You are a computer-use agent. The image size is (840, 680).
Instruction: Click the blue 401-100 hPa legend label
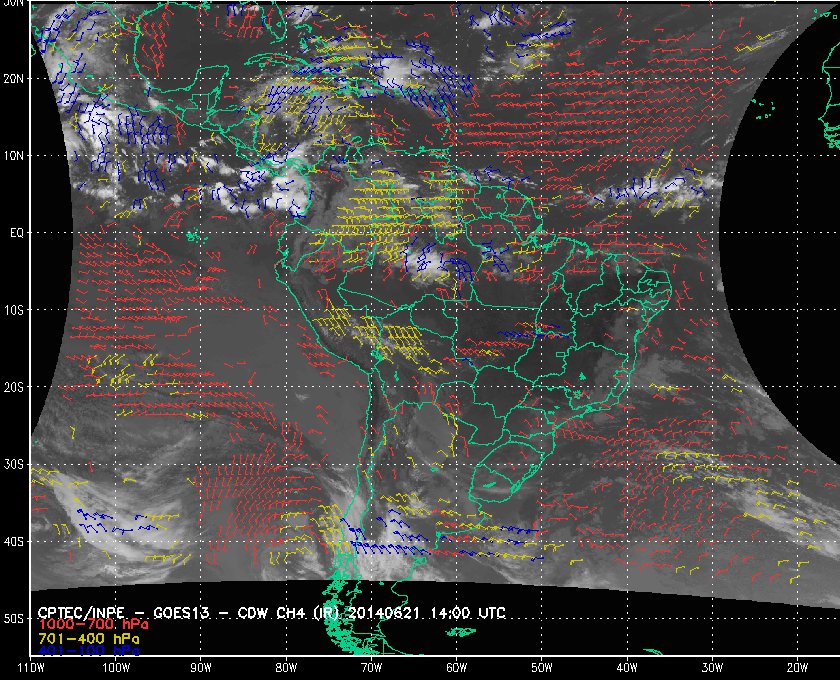click(x=89, y=651)
